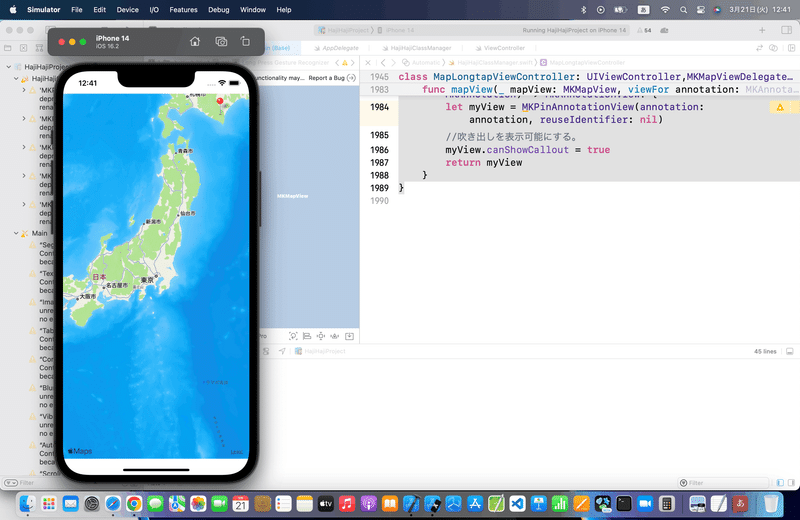Collapse the HajiHajiProject issue tree root
800x520 pixels.
9,67
